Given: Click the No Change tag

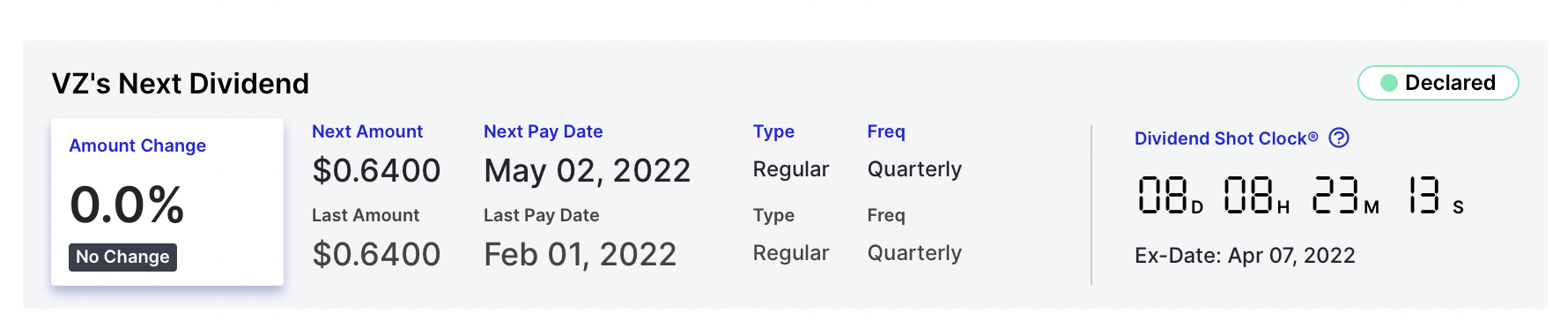Looking at the screenshot, I should click(122, 257).
